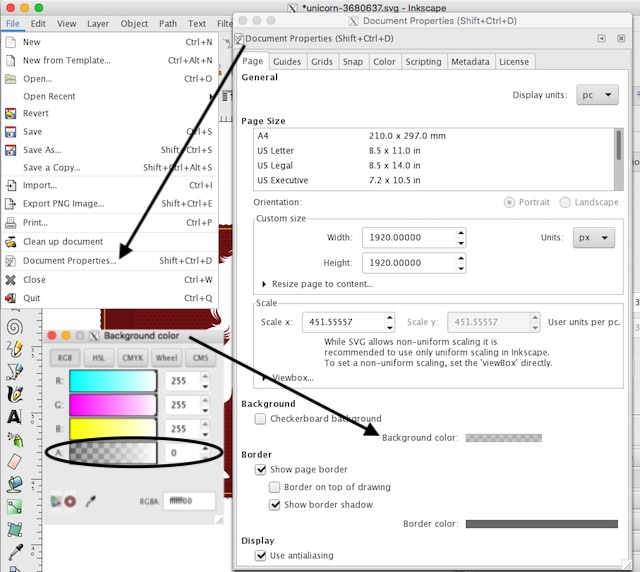Select the Spiral tool in the toolbox
This screenshot has height=572, width=640.
point(15,327)
